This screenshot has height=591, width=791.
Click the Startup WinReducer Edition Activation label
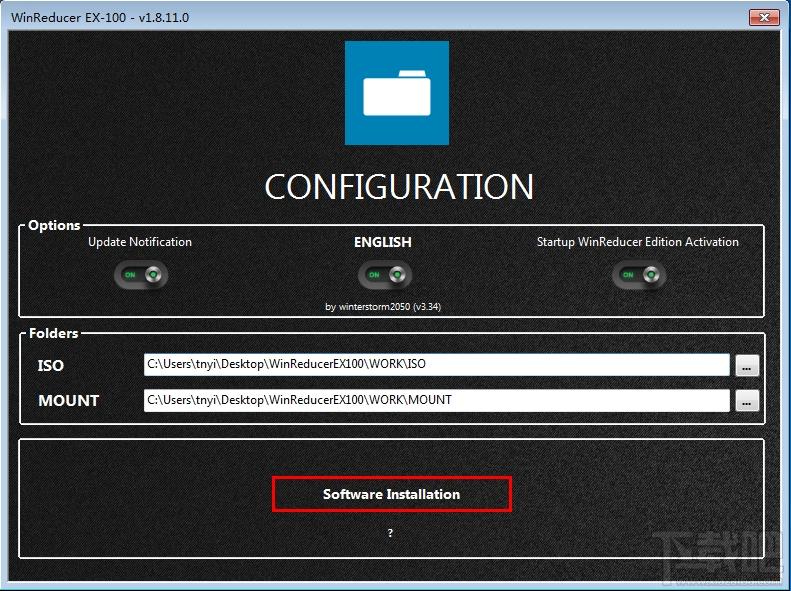click(638, 242)
